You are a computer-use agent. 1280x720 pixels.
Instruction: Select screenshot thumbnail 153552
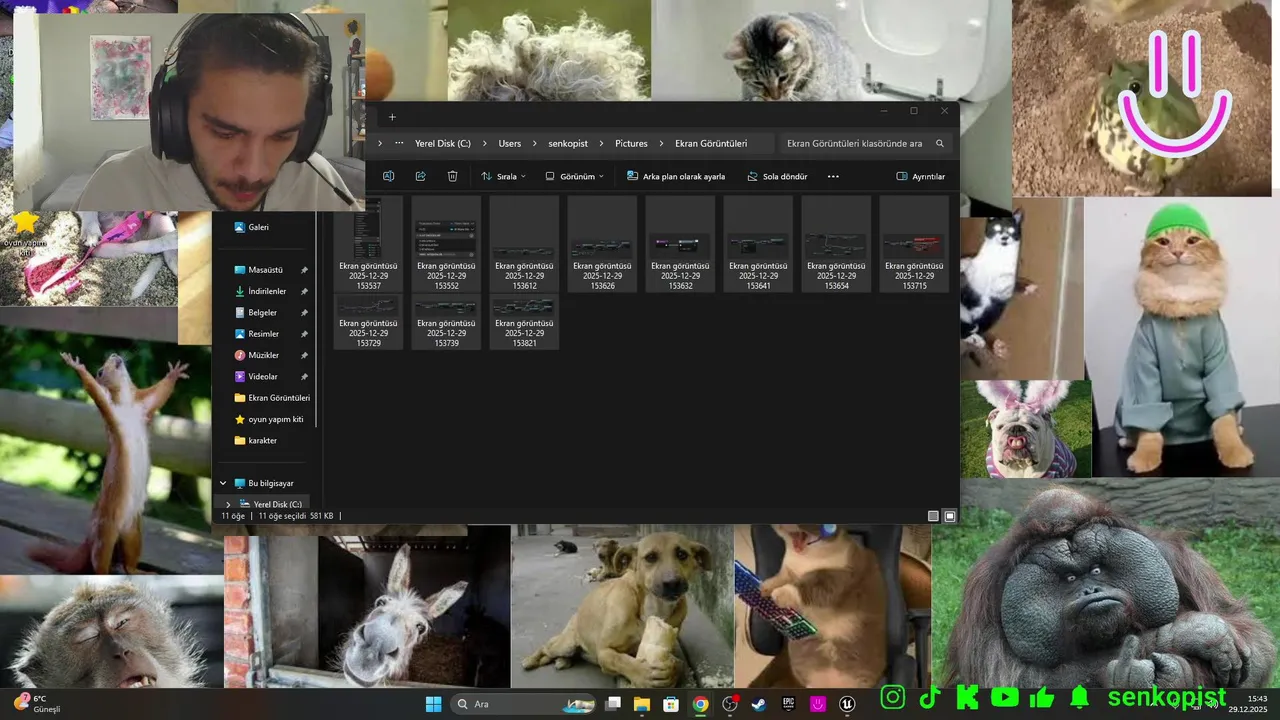click(x=446, y=243)
